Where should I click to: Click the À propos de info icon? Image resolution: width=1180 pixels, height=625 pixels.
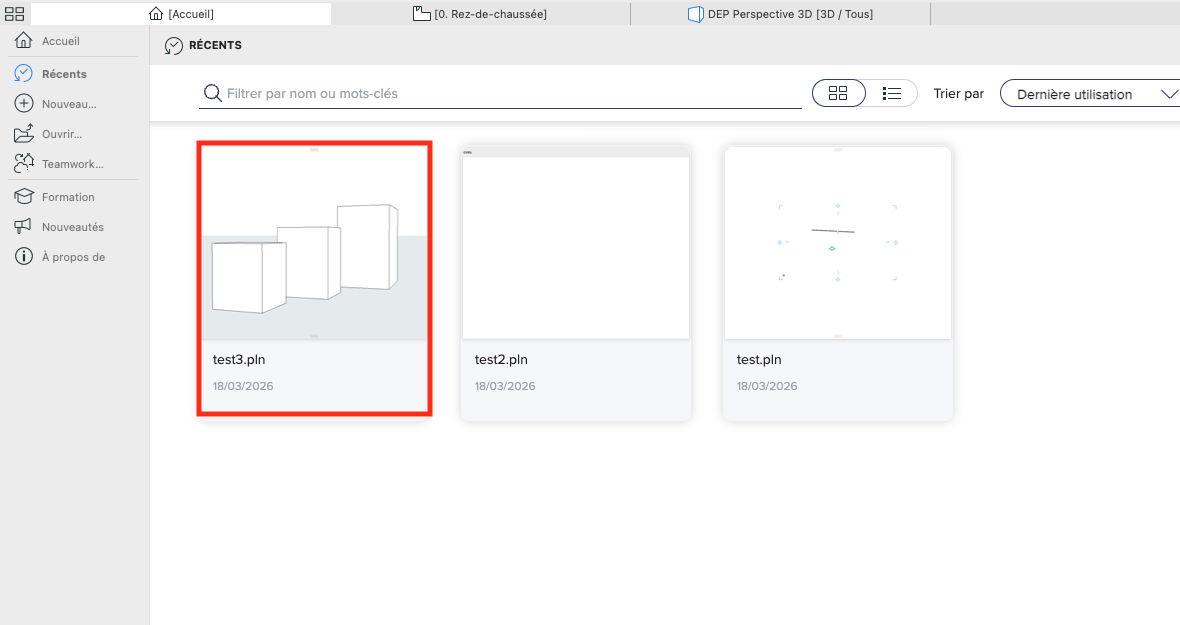click(x=23, y=256)
